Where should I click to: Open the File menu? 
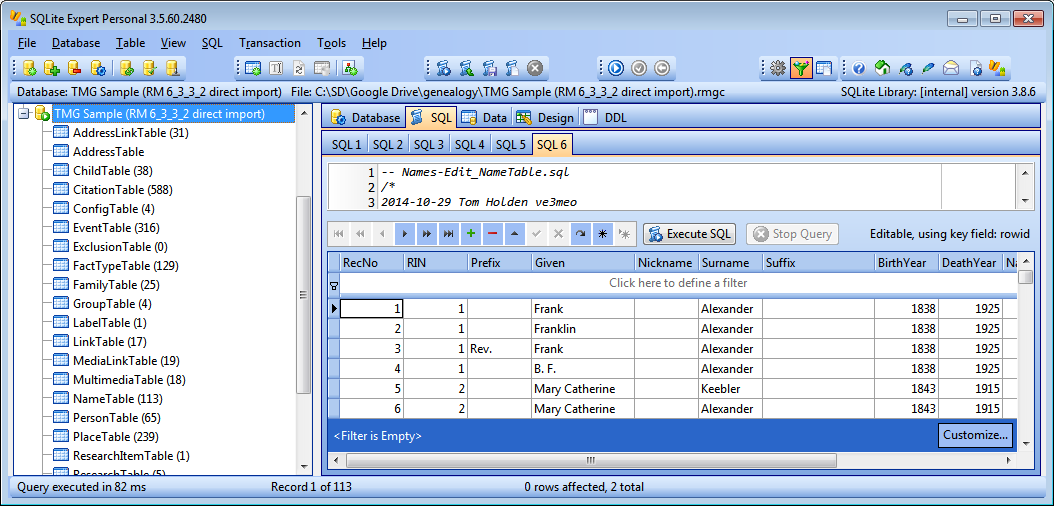(27, 43)
